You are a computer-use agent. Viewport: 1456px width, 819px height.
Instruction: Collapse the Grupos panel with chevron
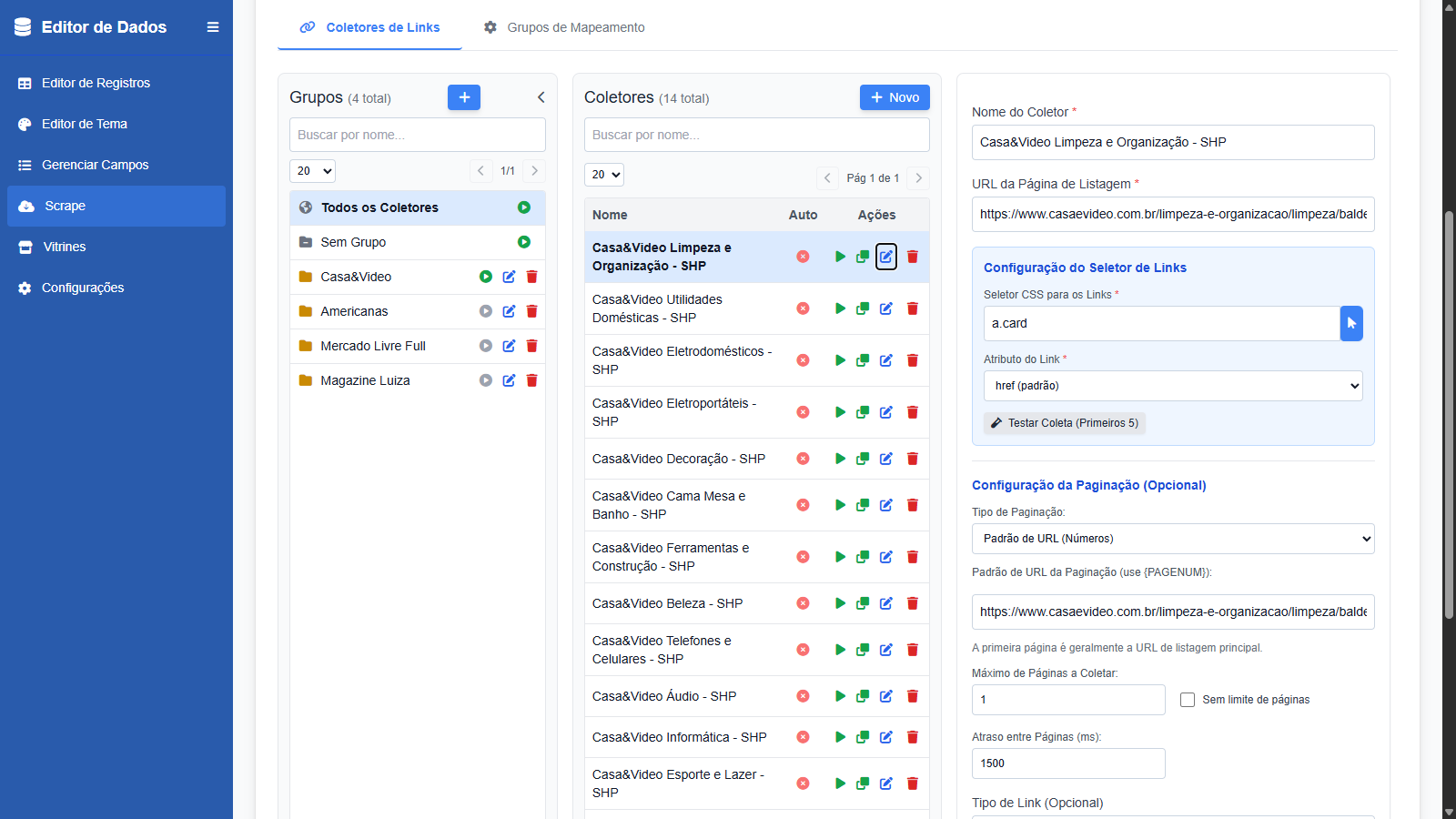541,97
